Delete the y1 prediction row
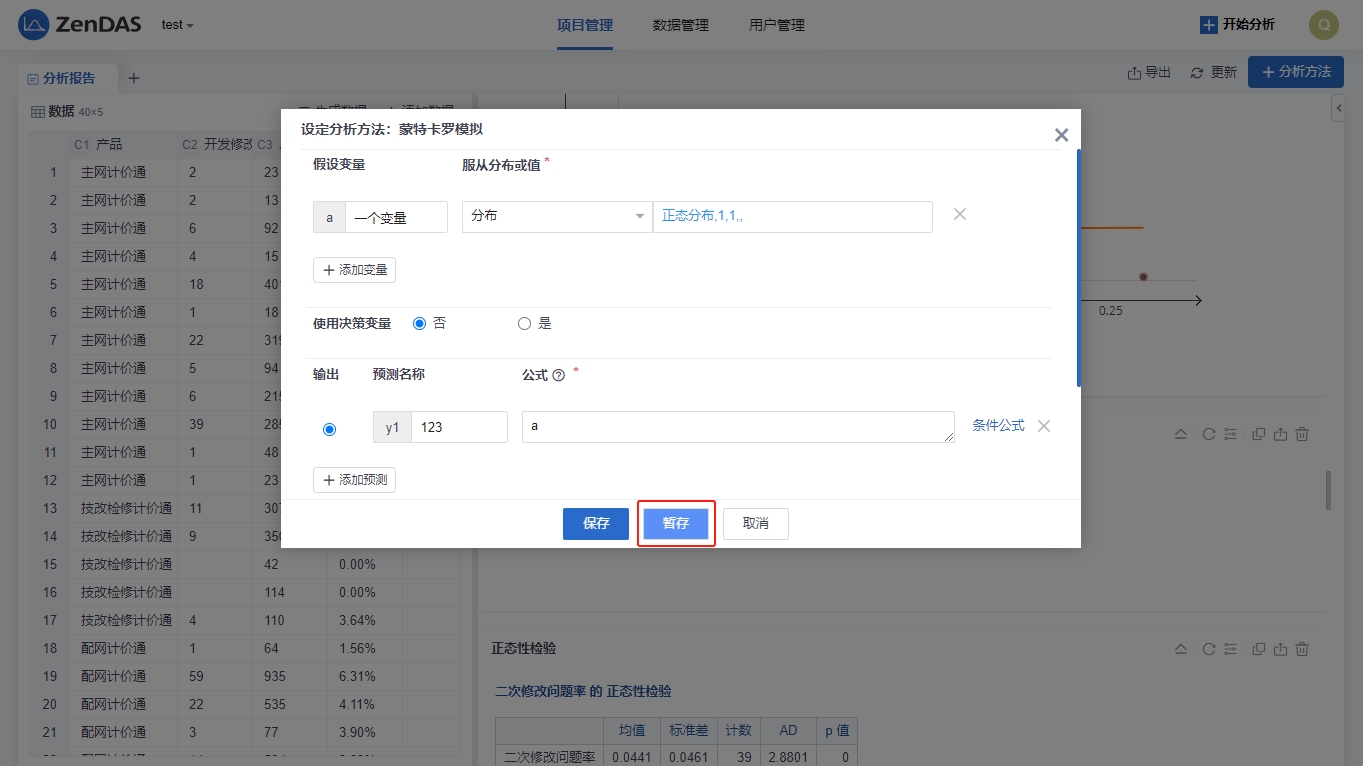The height and width of the screenshot is (766, 1363). 1043,426
